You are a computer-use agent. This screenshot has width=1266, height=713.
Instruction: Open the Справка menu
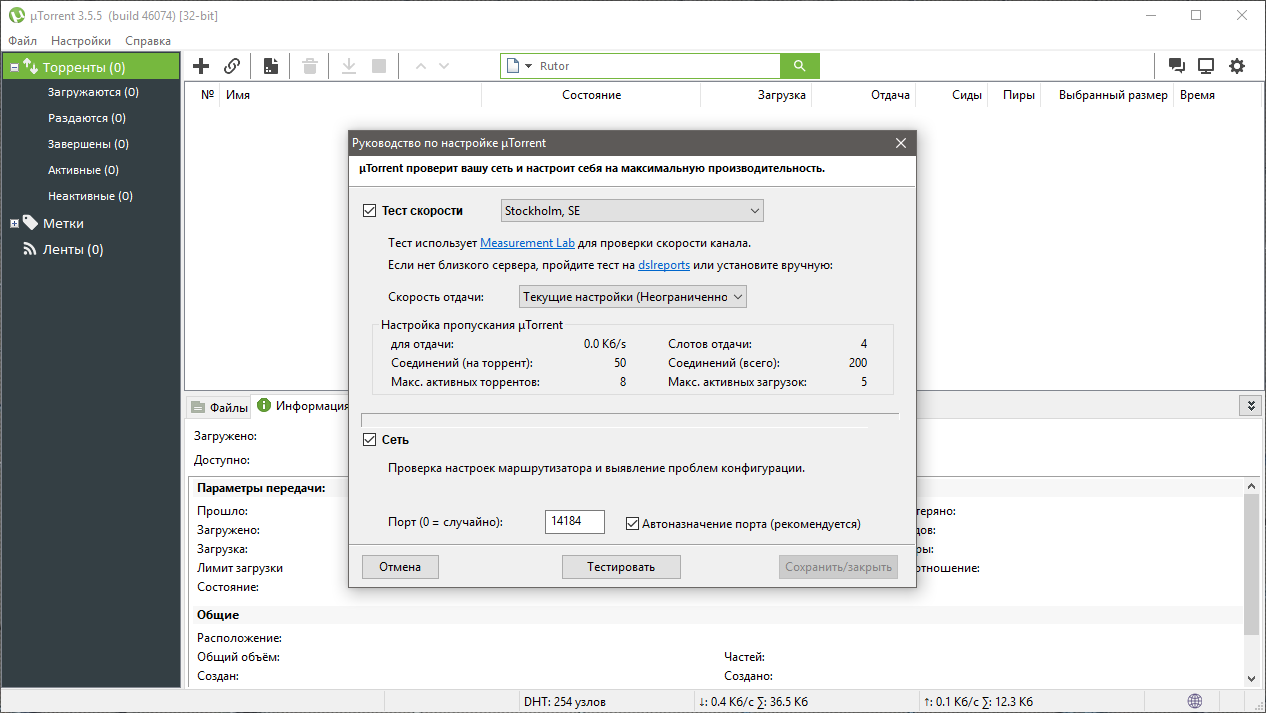148,41
